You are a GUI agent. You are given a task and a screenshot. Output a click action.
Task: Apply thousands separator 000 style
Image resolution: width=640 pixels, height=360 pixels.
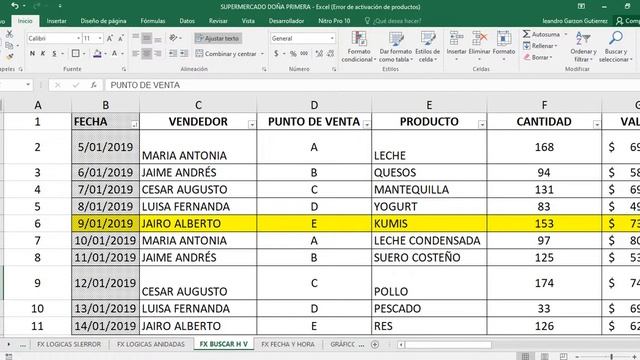pyautogui.click(x=304, y=53)
